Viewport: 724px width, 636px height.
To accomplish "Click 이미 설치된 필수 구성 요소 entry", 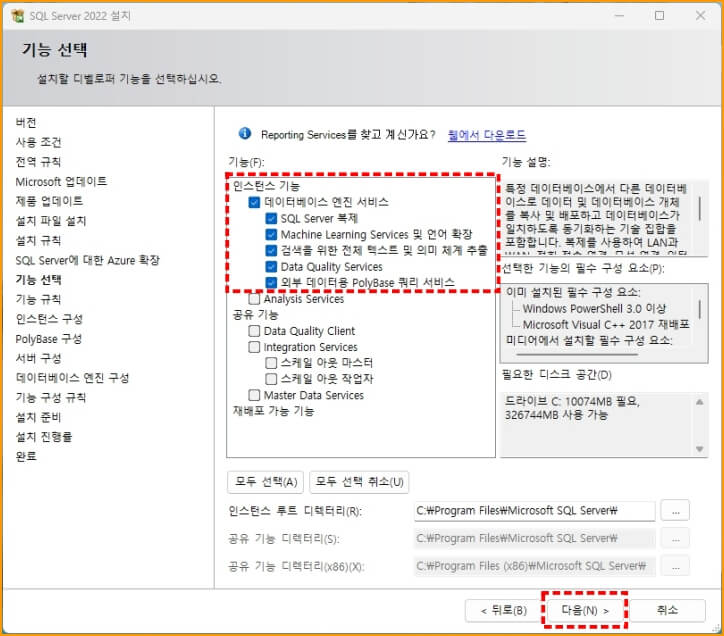I will point(573,292).
